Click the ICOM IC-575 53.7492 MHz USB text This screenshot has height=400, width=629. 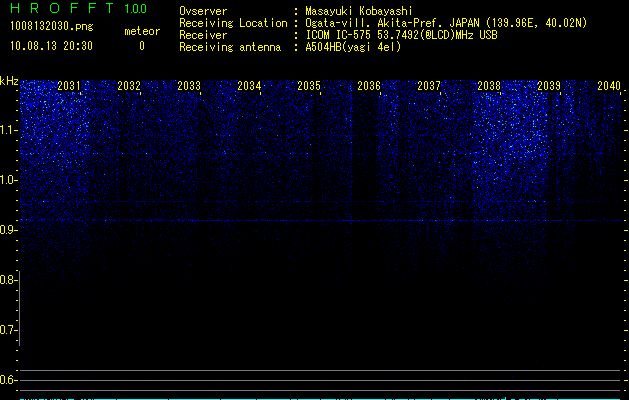(401, 35)
